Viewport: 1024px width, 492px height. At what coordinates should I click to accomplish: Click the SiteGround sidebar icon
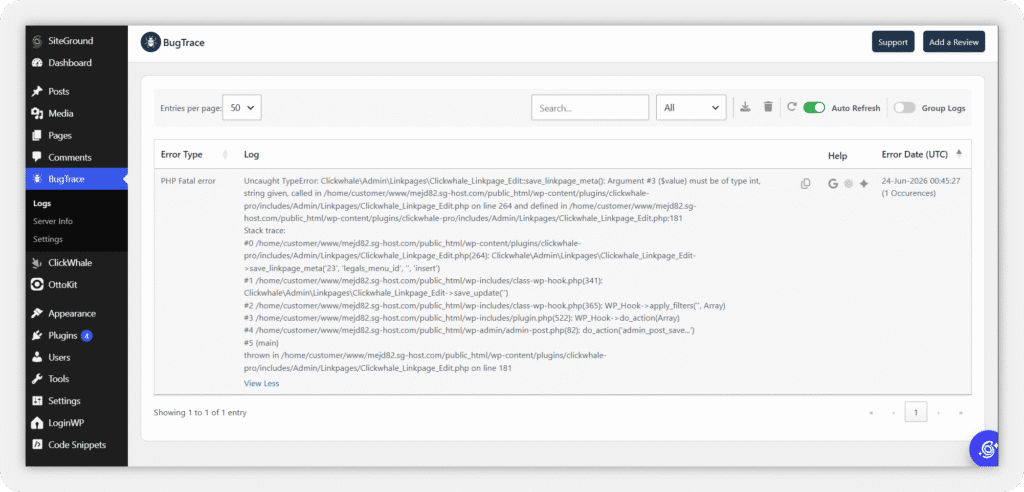tap(37, 41)
